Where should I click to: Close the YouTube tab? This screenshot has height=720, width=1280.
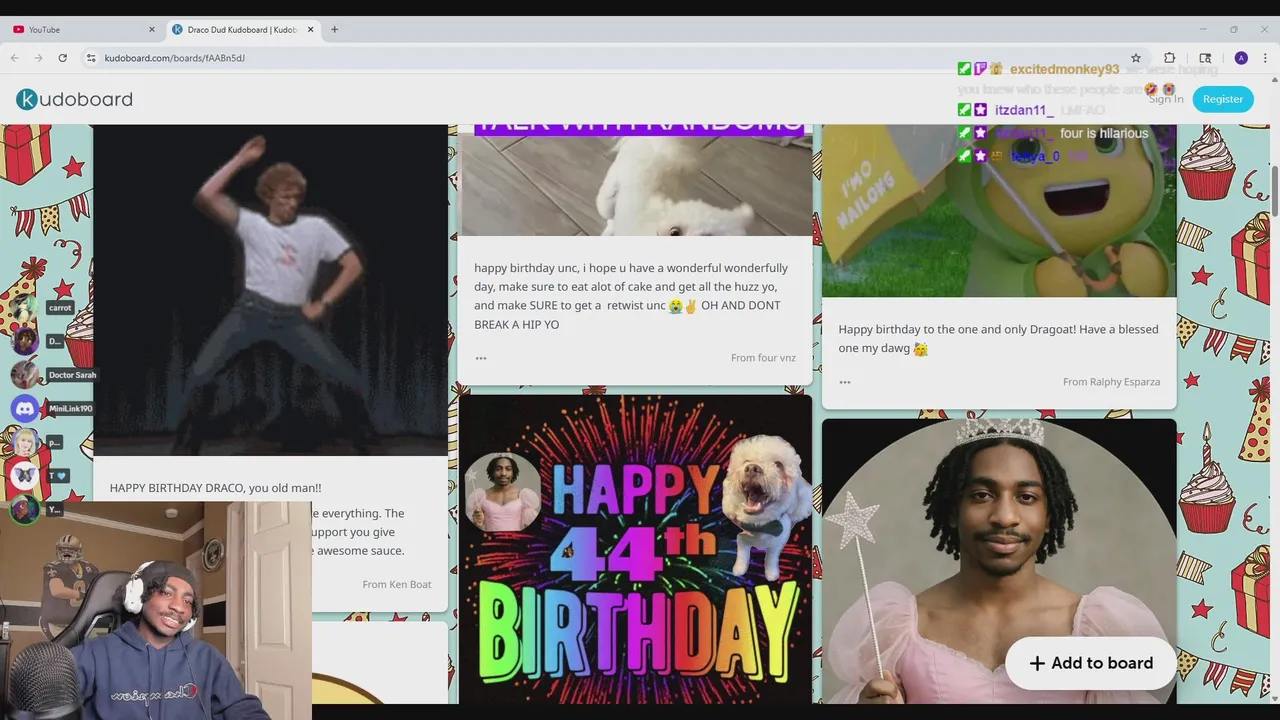(x=152, y=30)
